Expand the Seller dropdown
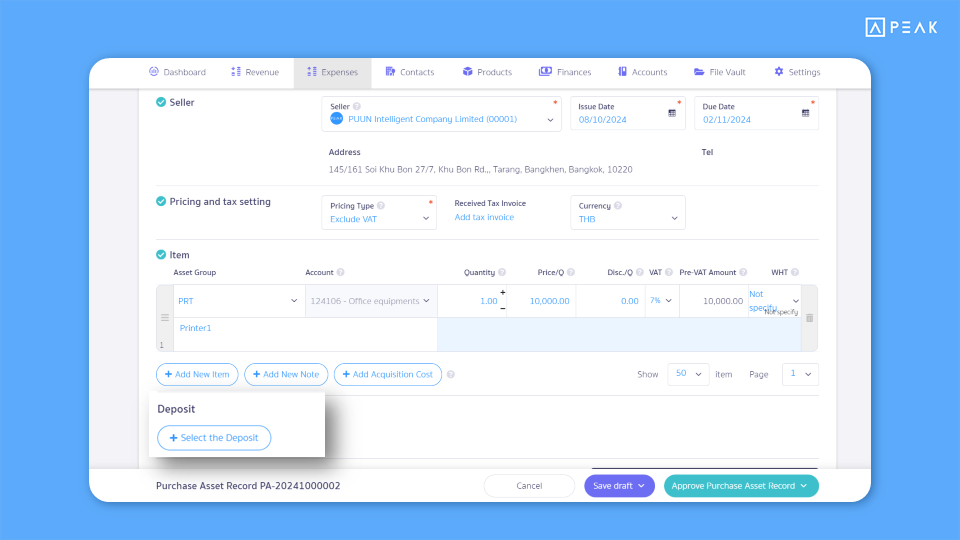960x540 pixels. point(550,120)
